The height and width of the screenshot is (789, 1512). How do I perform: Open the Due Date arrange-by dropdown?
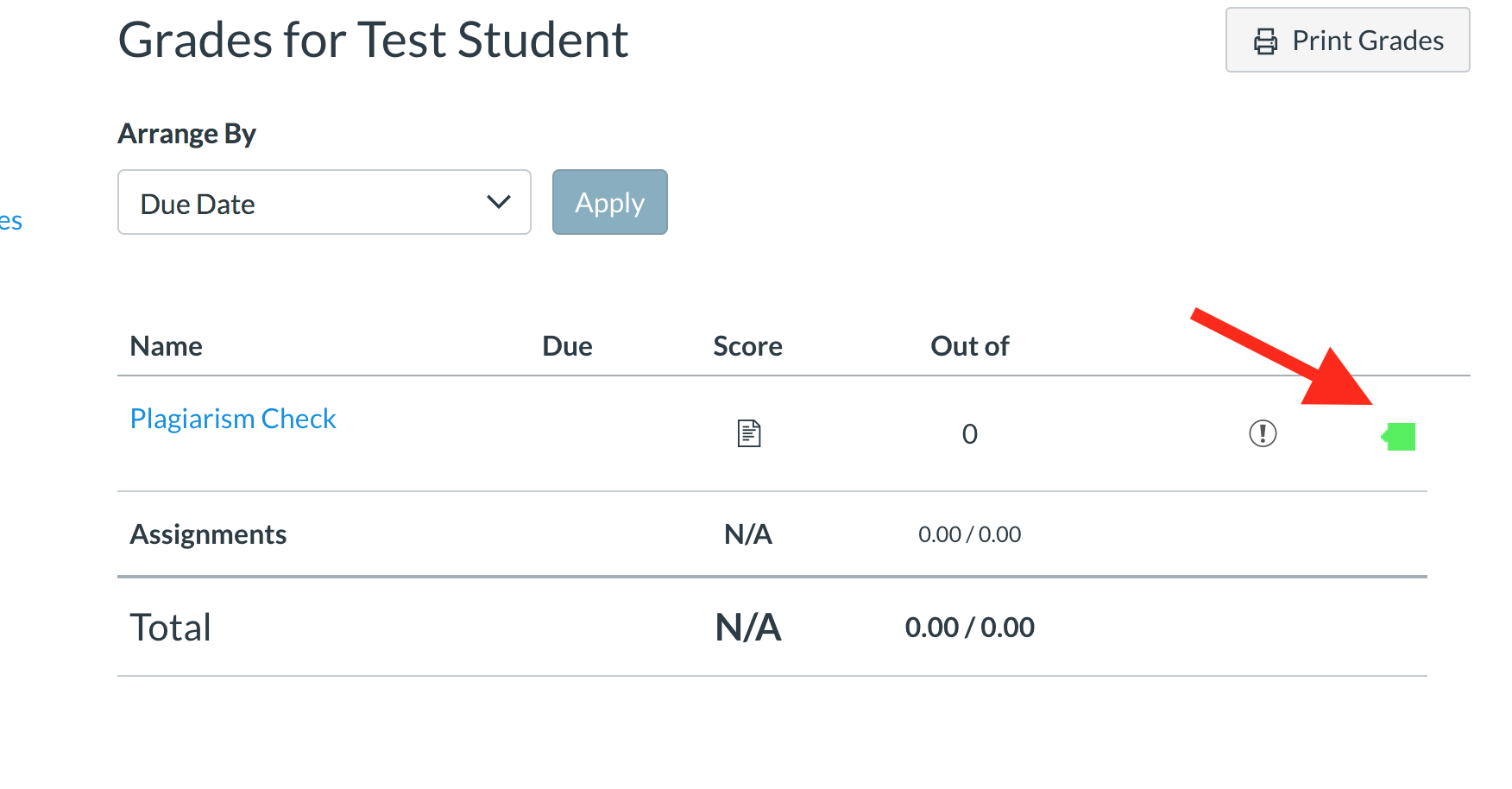(x=324, y=203)
